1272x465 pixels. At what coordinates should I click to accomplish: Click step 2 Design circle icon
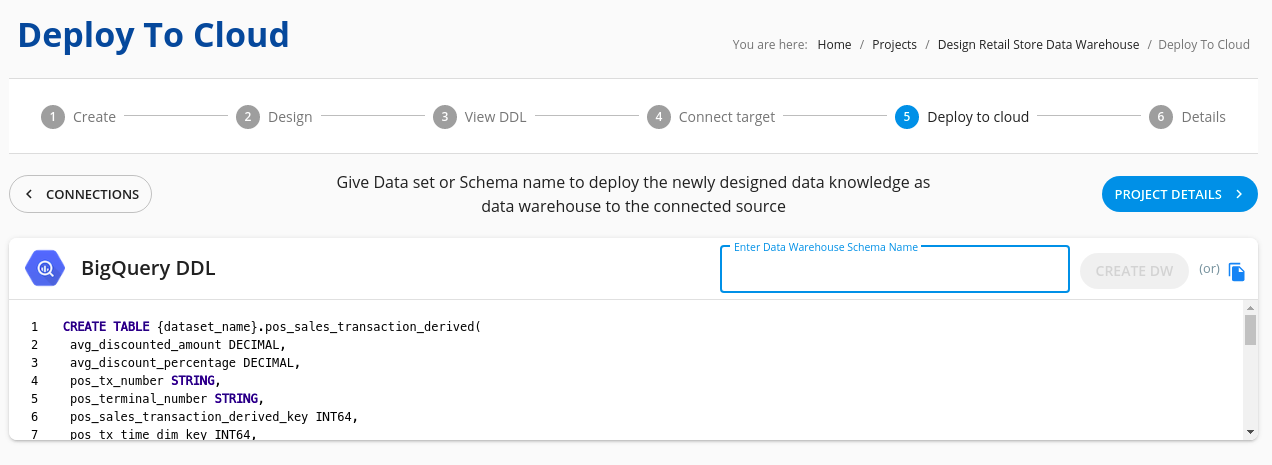(x=247, y=117)
